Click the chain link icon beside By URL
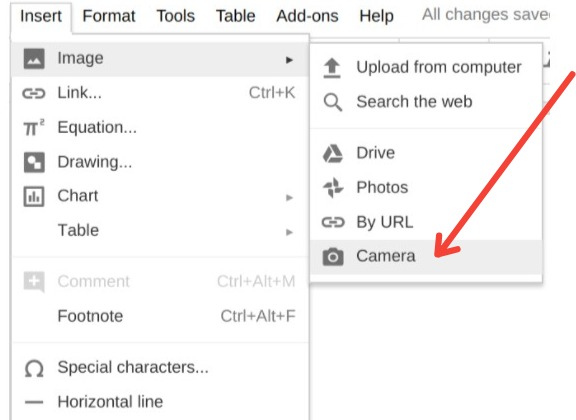The image size is (576, 420). [x=333, y=222]
